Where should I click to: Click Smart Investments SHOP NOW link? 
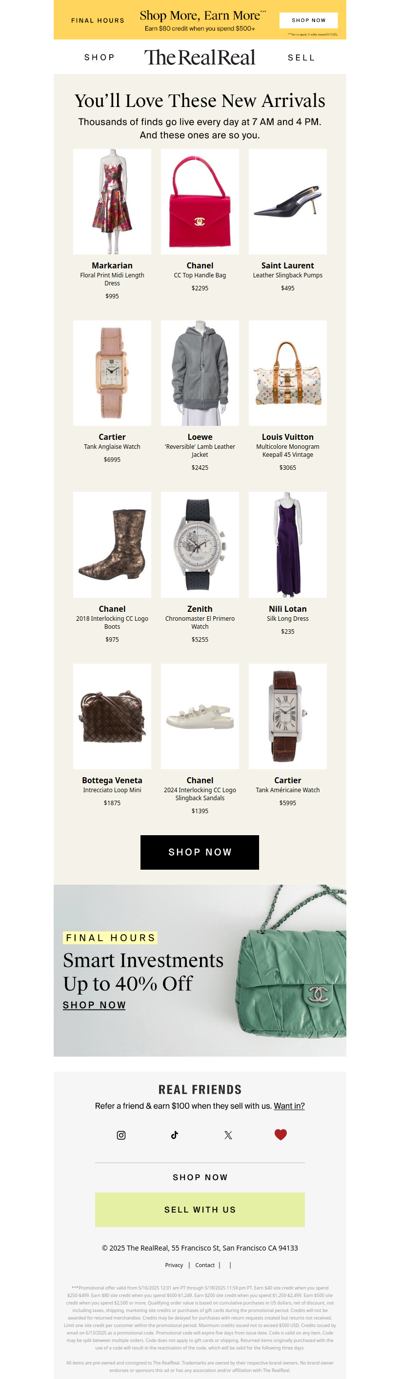tap(94, 1005)
